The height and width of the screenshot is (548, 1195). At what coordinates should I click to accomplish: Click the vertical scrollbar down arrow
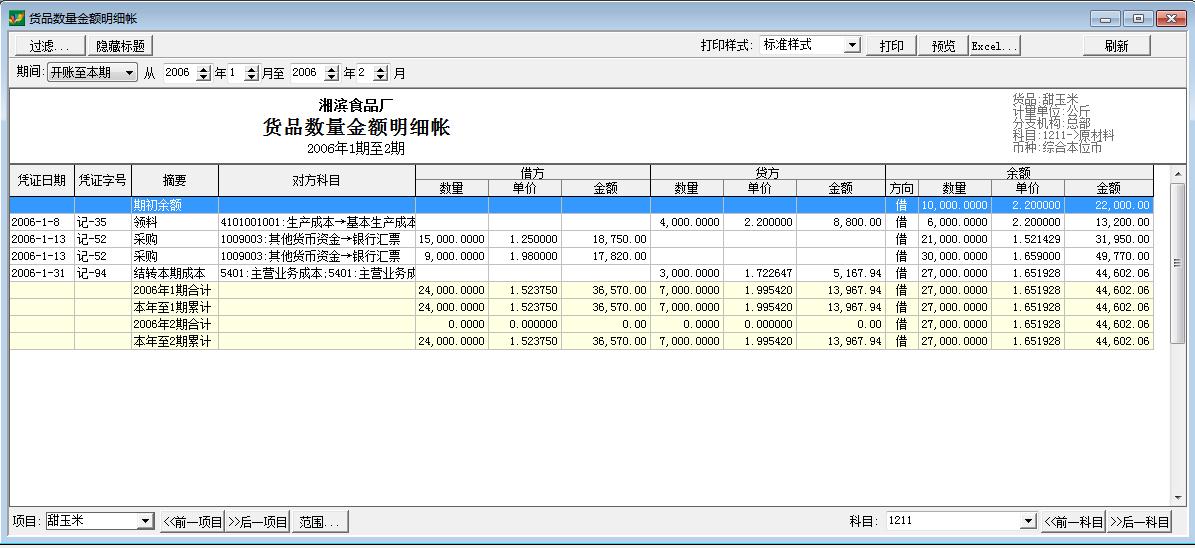[1177, 497]
